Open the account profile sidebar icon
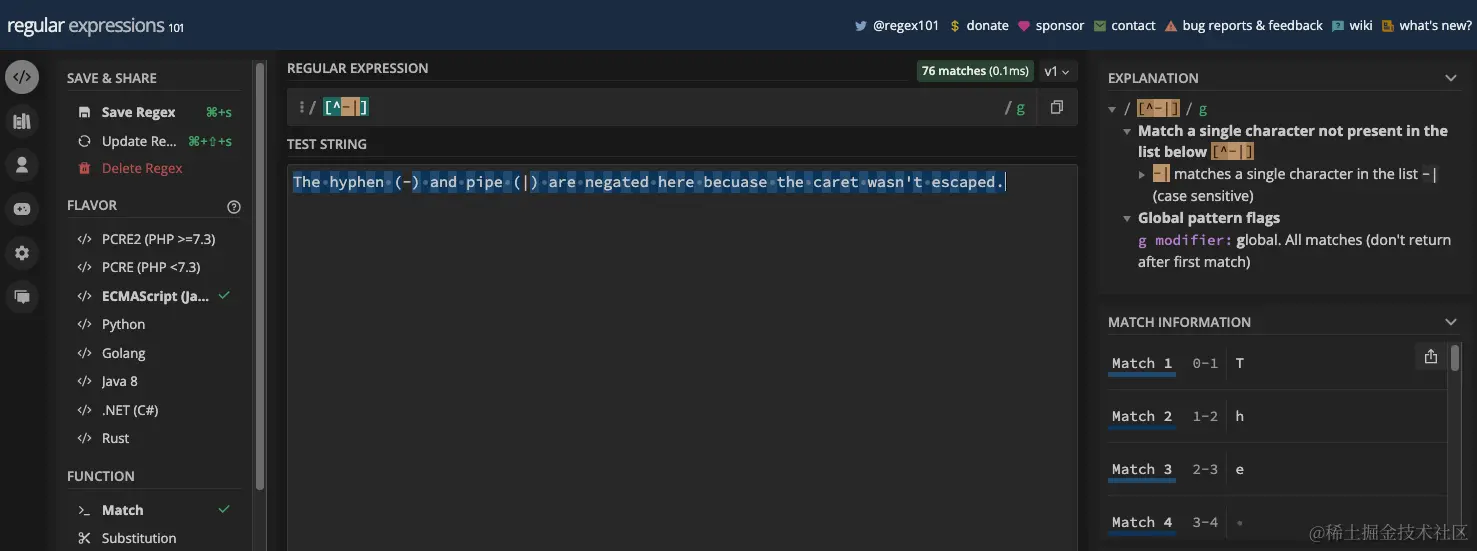This screenshot has width=1477, height=551. (x=22, y=165)
